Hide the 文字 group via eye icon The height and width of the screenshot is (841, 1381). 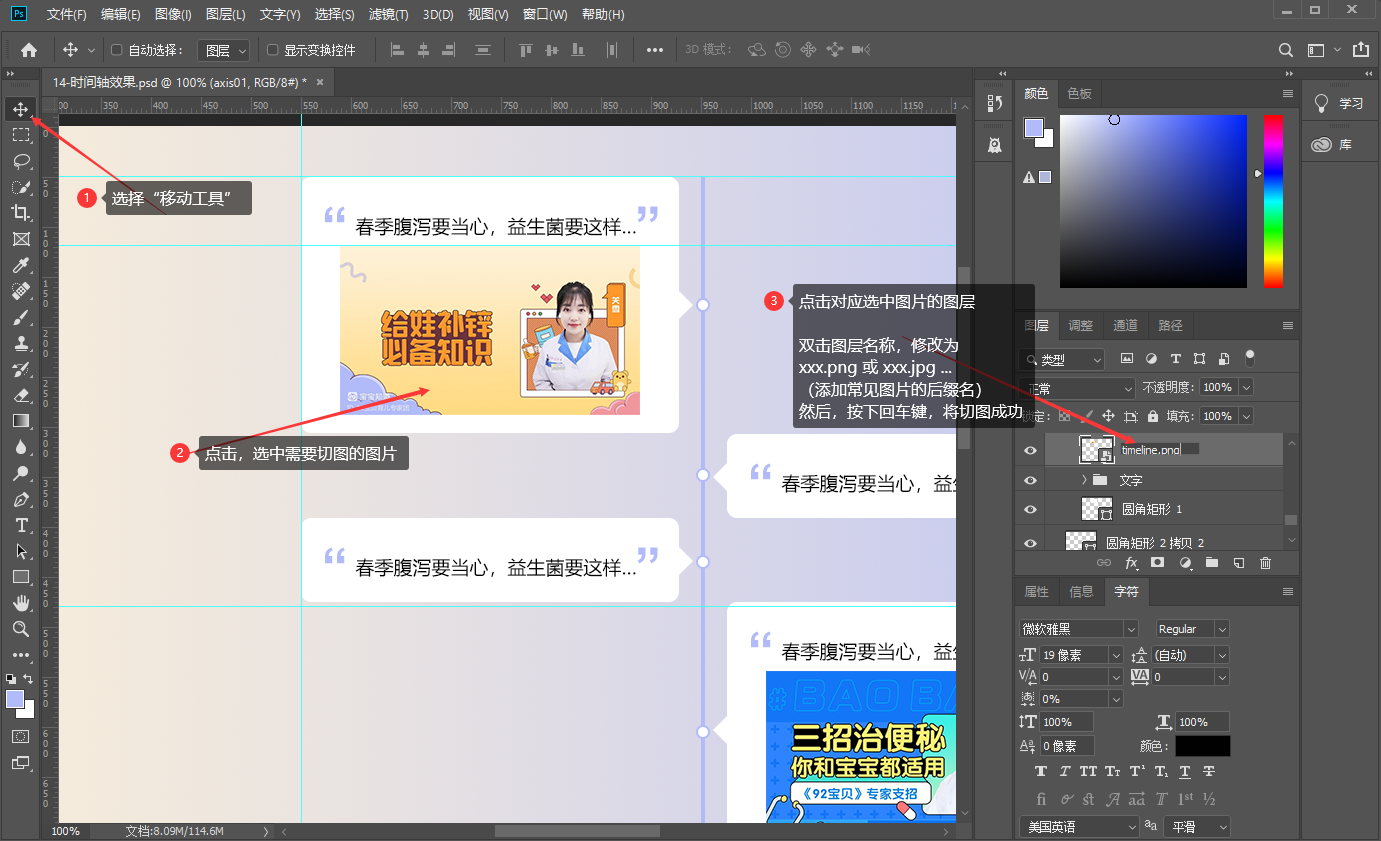click(x=1031, y=480)
